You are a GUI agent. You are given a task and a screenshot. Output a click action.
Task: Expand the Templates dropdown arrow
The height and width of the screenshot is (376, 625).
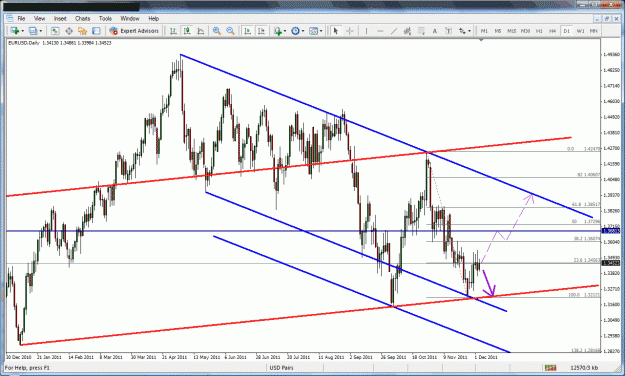[x=321, y=31]
